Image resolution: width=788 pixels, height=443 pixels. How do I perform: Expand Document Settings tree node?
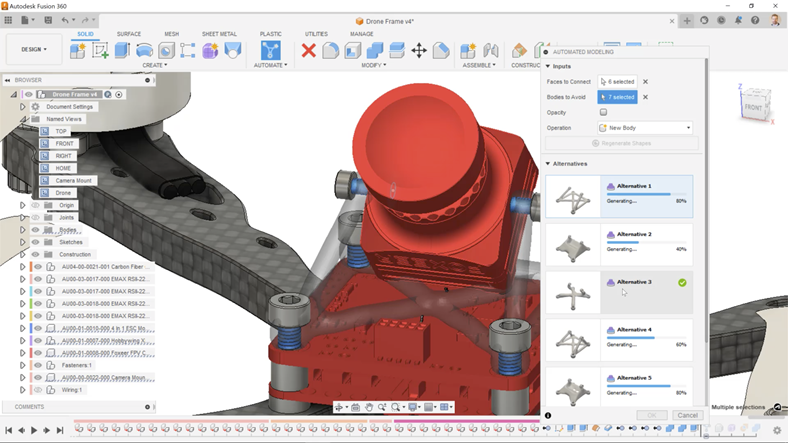[22, 106]
